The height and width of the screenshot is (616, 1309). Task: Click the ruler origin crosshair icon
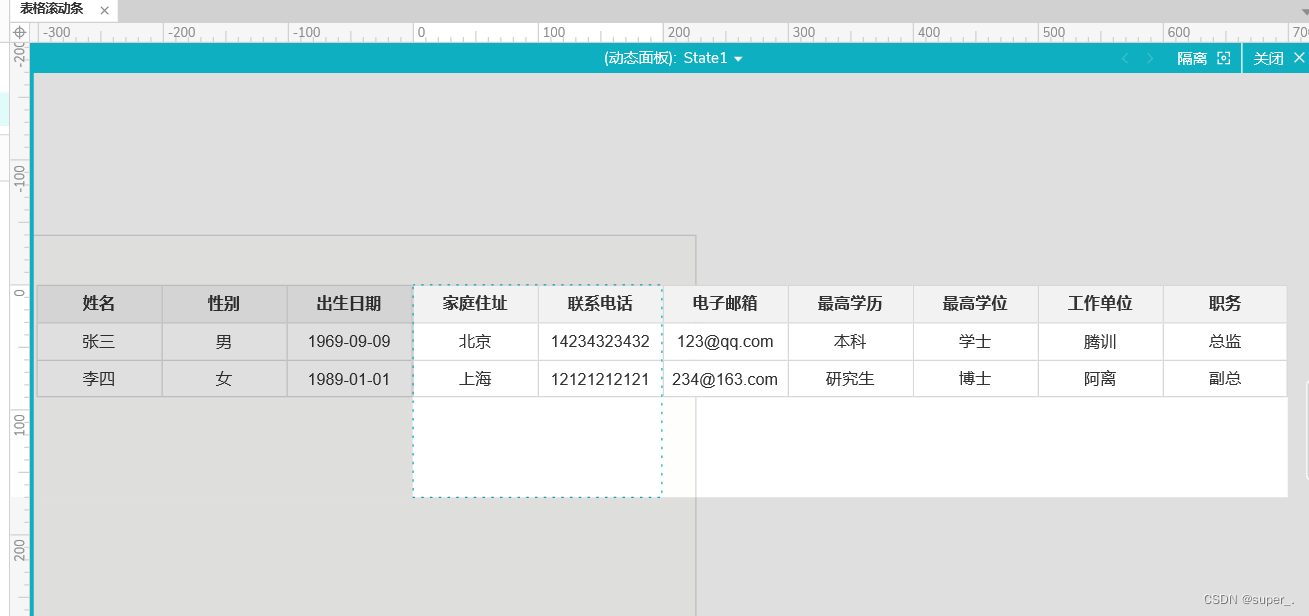point(19,32)
